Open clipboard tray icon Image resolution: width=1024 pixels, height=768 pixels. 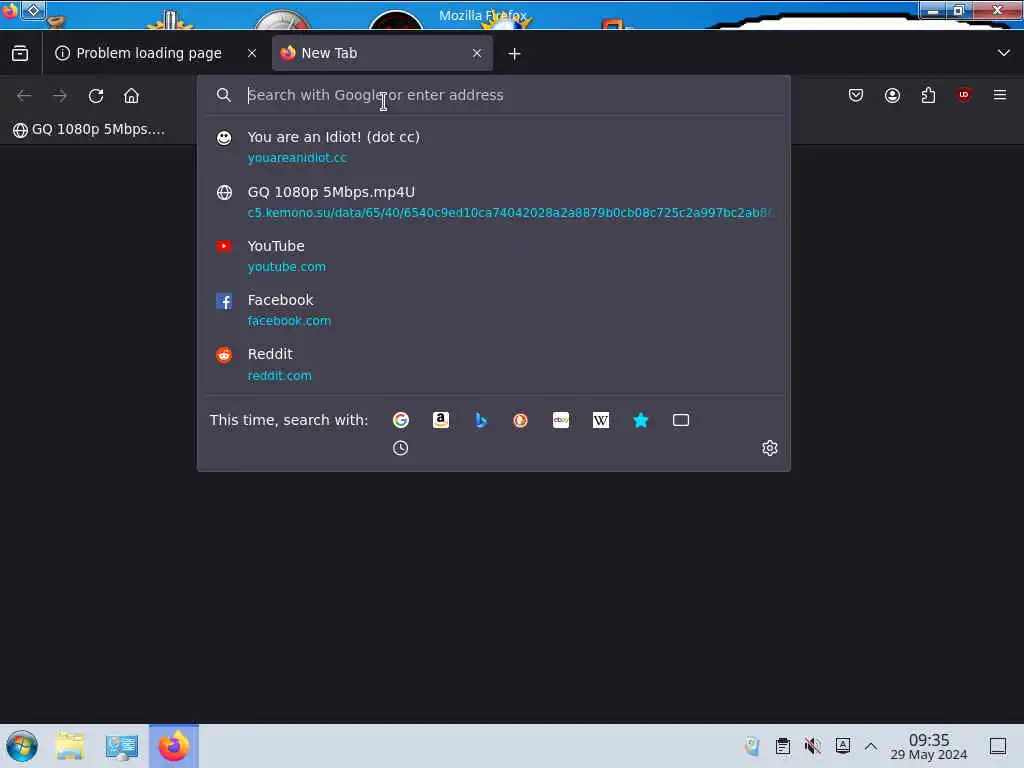(x=782, y=746)
